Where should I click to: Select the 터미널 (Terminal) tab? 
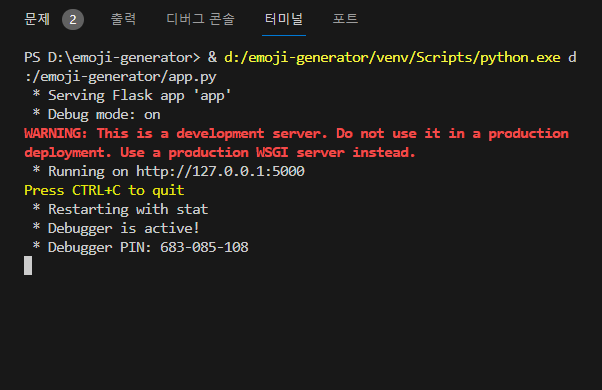(284, 19)
